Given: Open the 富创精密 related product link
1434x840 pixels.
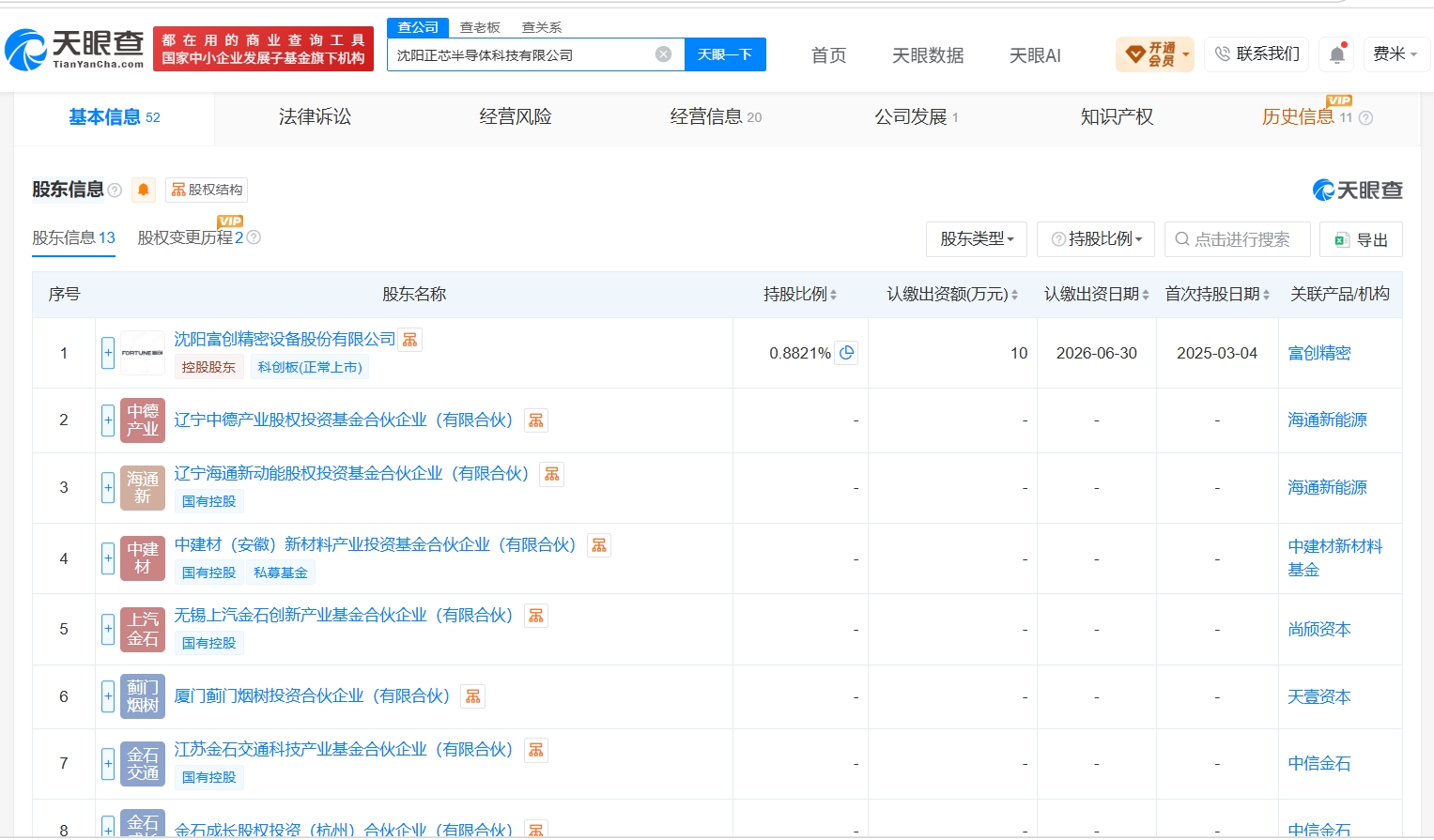Looking at the screenshot, I should click(1319, 353).
